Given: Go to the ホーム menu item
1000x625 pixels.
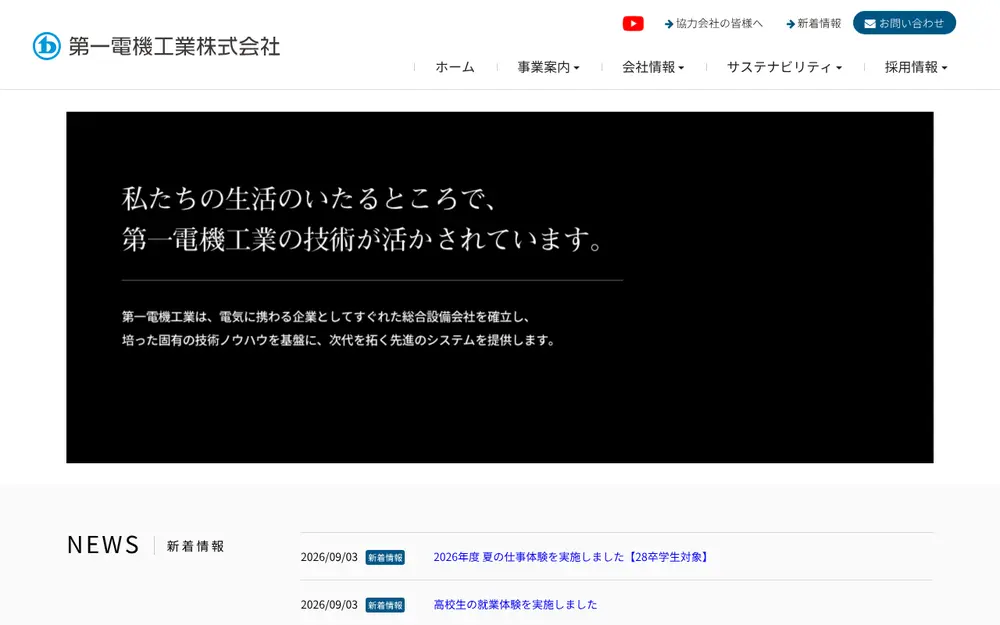Looking at the screenshot, I should coord(455,67).
